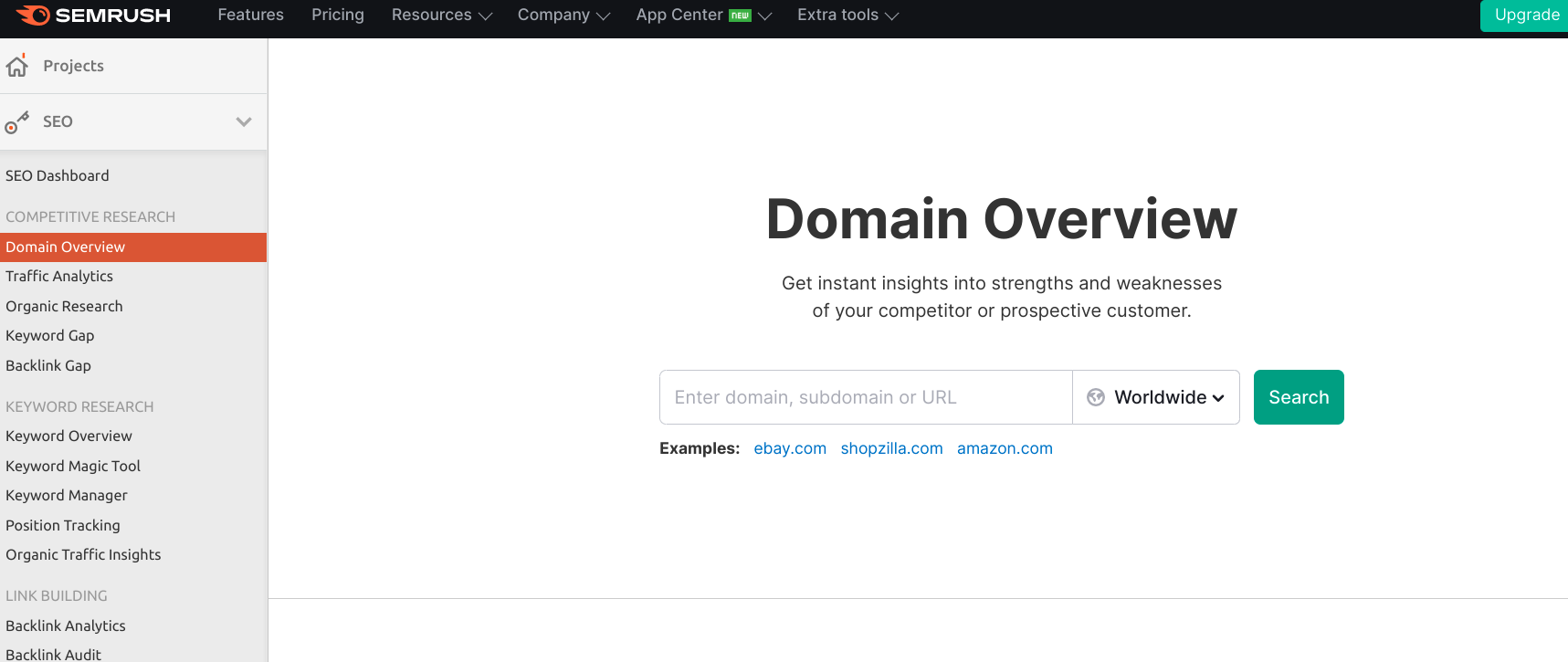Click the 'Domain Overview' page heading
Viewport: 1568px width, 662px height.
1002,219
